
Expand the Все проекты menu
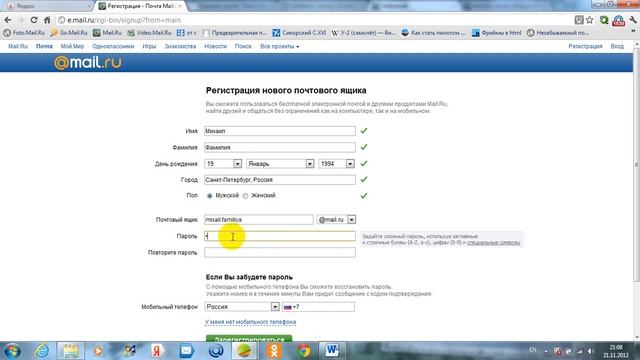point(280,47)
